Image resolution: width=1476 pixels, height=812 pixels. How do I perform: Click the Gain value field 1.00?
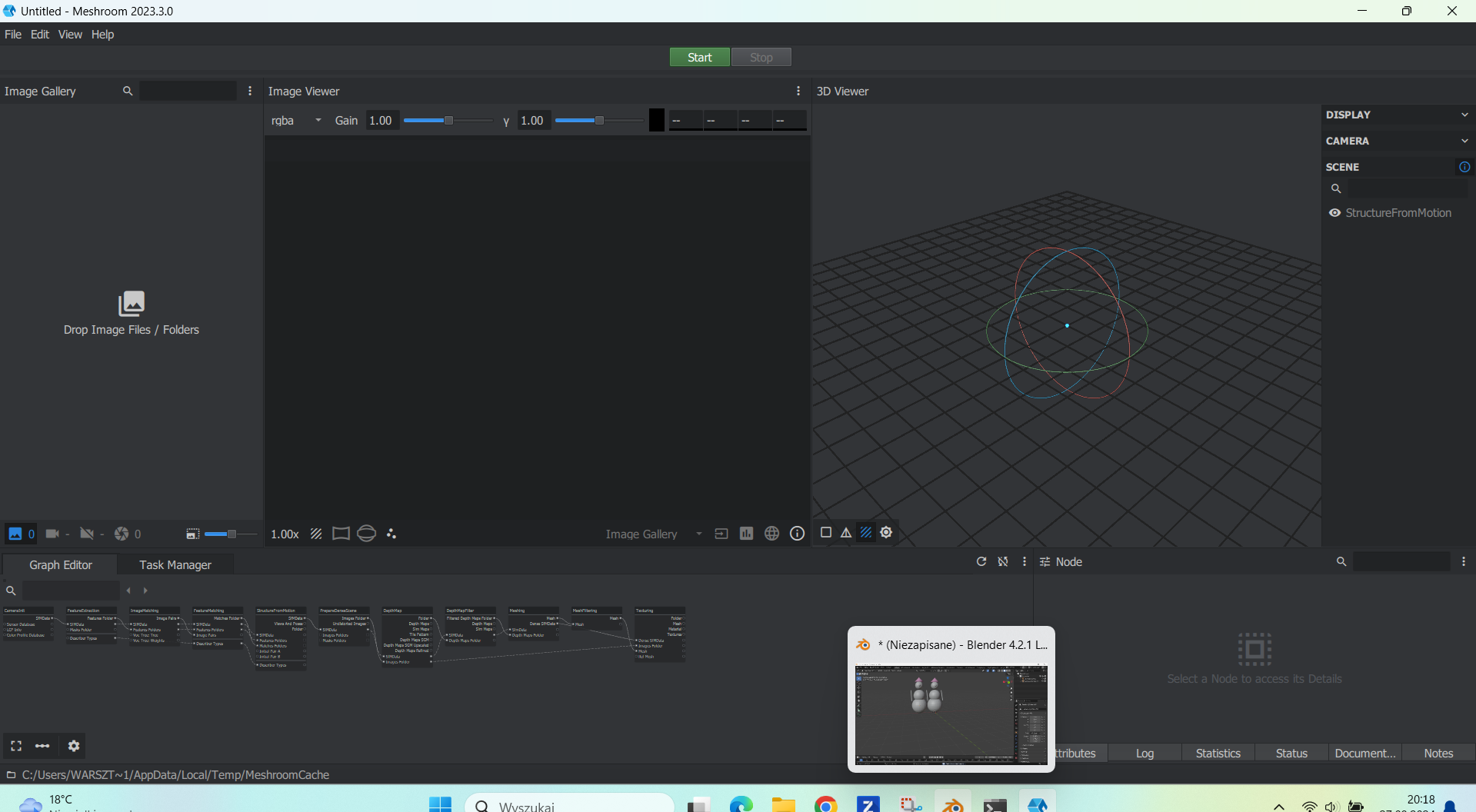(x=381, y=121)
